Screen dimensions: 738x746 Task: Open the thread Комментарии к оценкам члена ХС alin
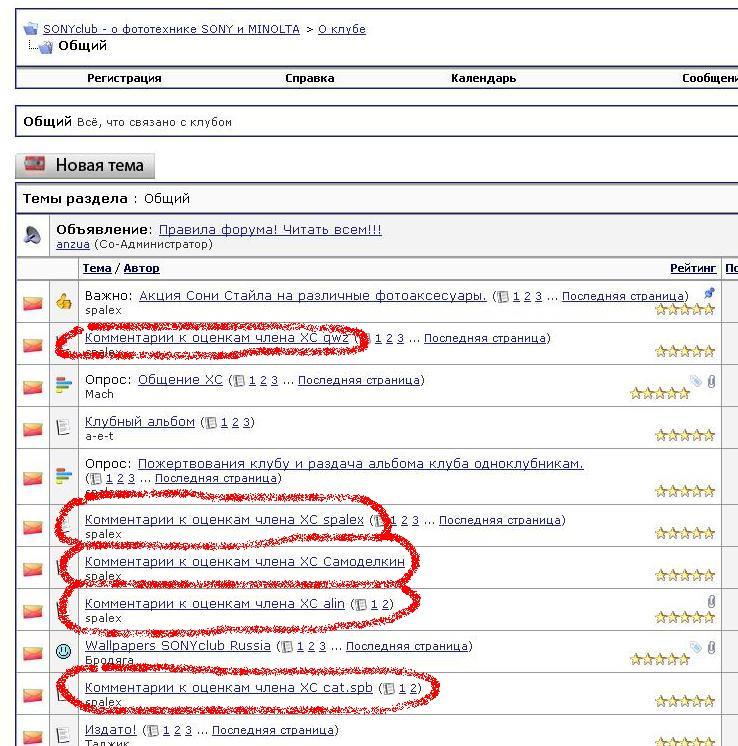tap(214, 604)
